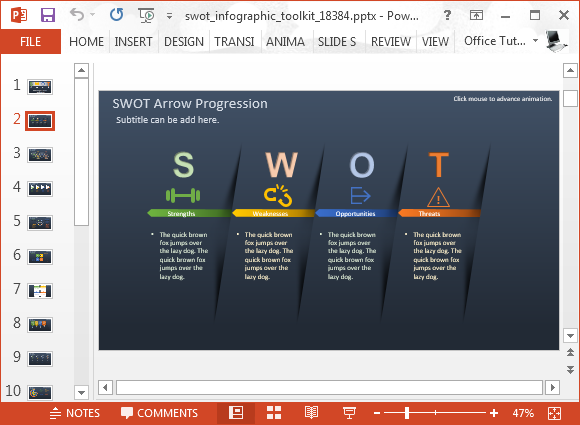This screenshot has height=425, width=580.
Task: Fit slide to current window icon
Action: (554, 413)
